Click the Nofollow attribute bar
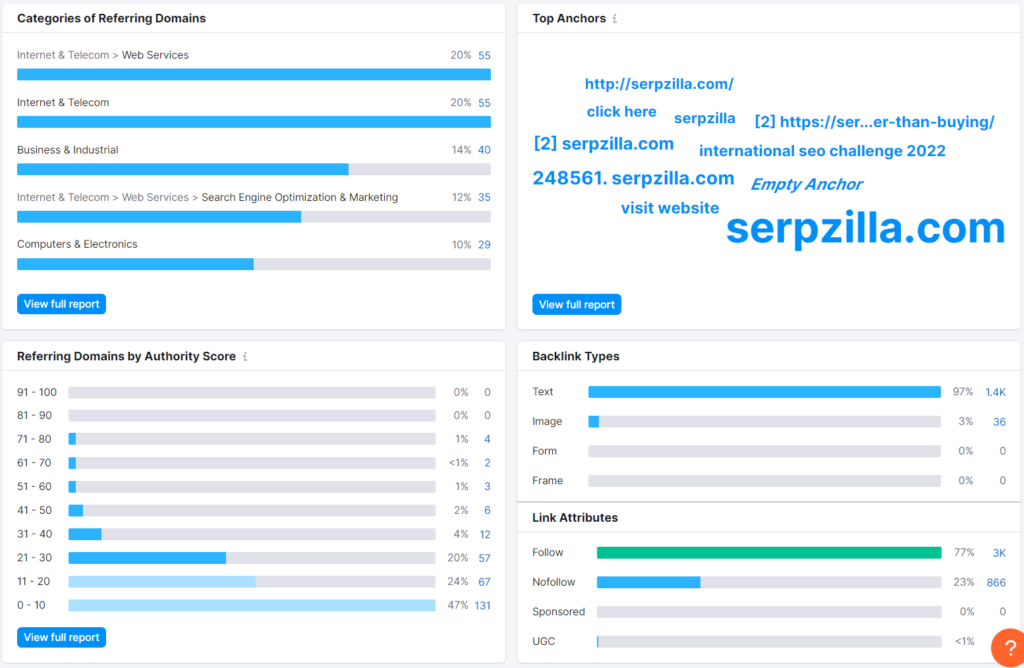Screen dimensions: 1024x668 769,582
